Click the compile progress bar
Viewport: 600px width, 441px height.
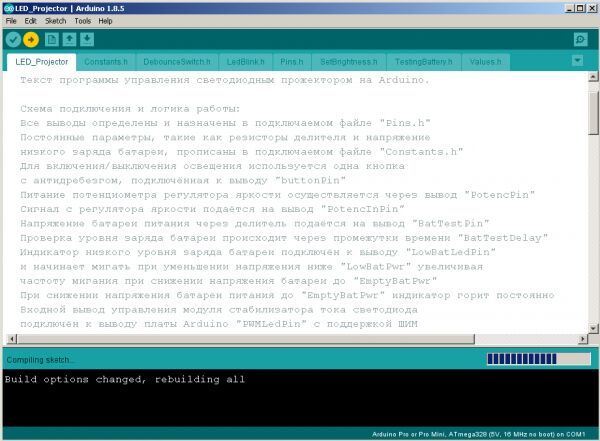pyautogui.click(x=539, y=359)
